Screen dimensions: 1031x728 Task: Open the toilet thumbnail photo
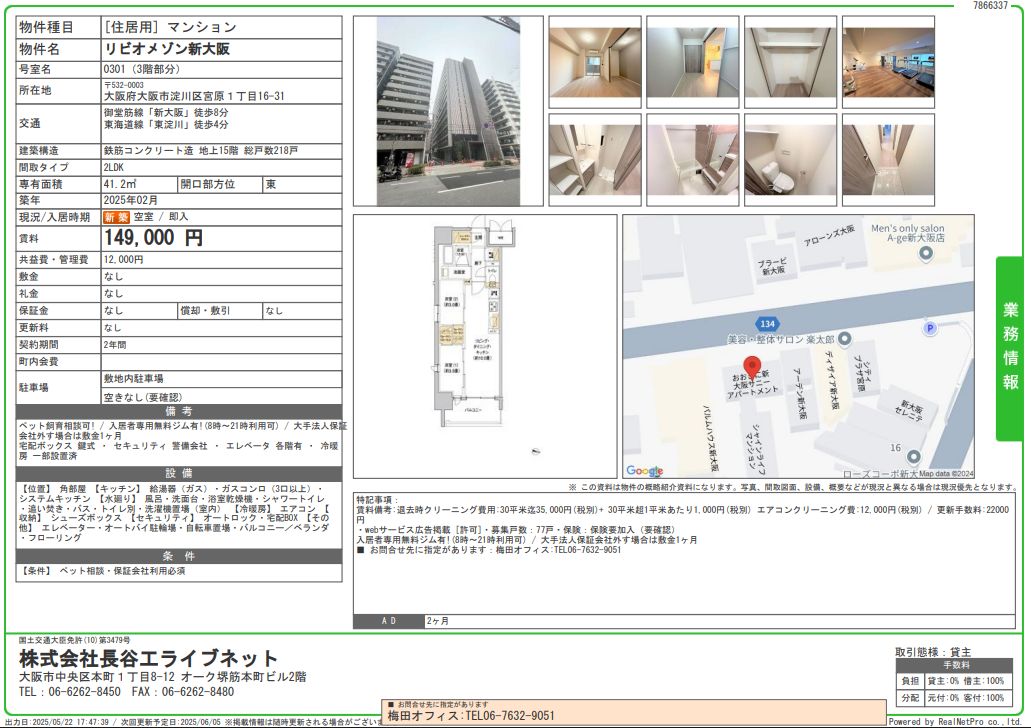pyautogui.click(x=790, y=160)
